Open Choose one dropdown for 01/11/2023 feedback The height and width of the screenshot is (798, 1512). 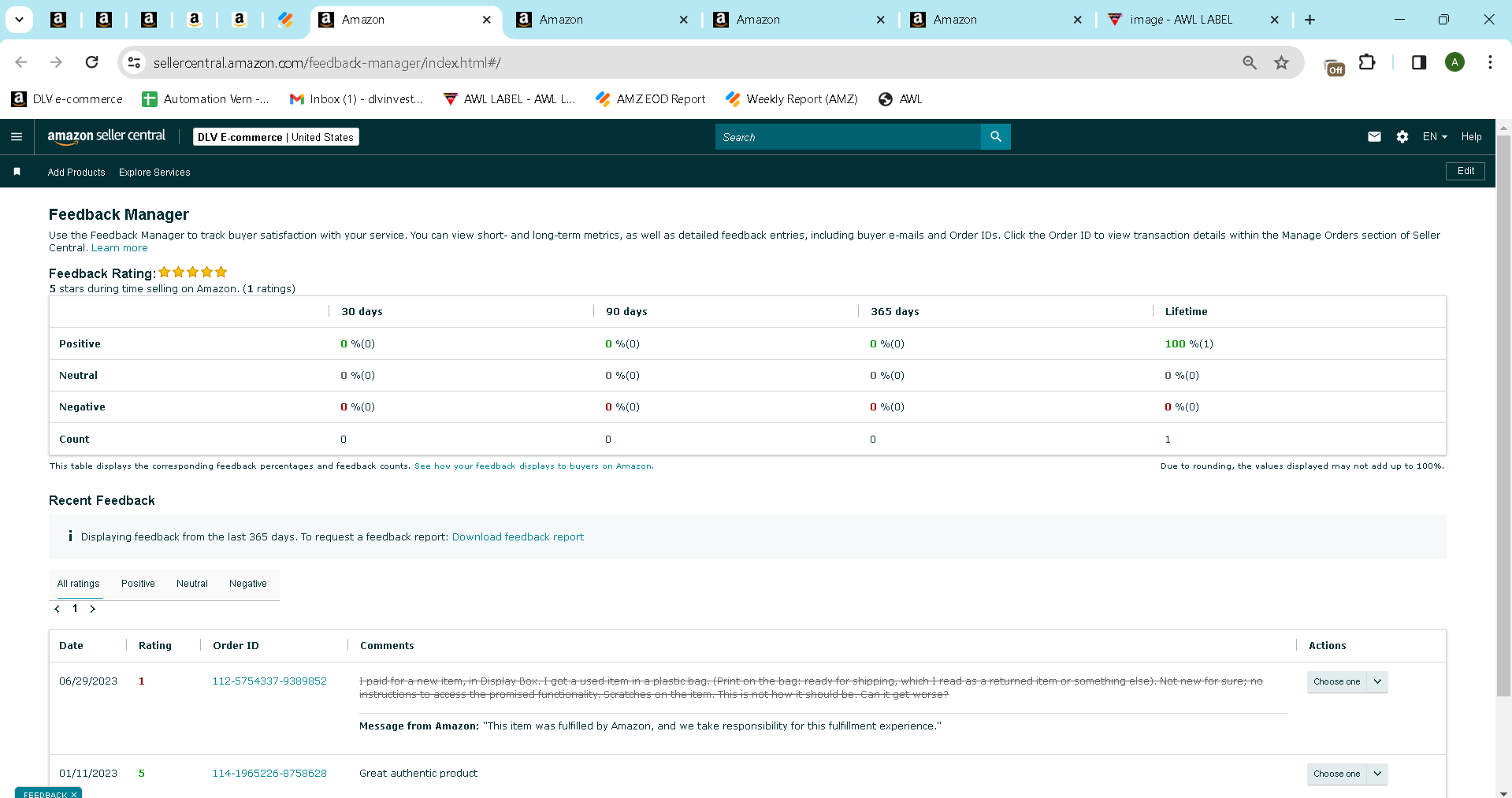pyautogui.click(x=1347, y=774)
